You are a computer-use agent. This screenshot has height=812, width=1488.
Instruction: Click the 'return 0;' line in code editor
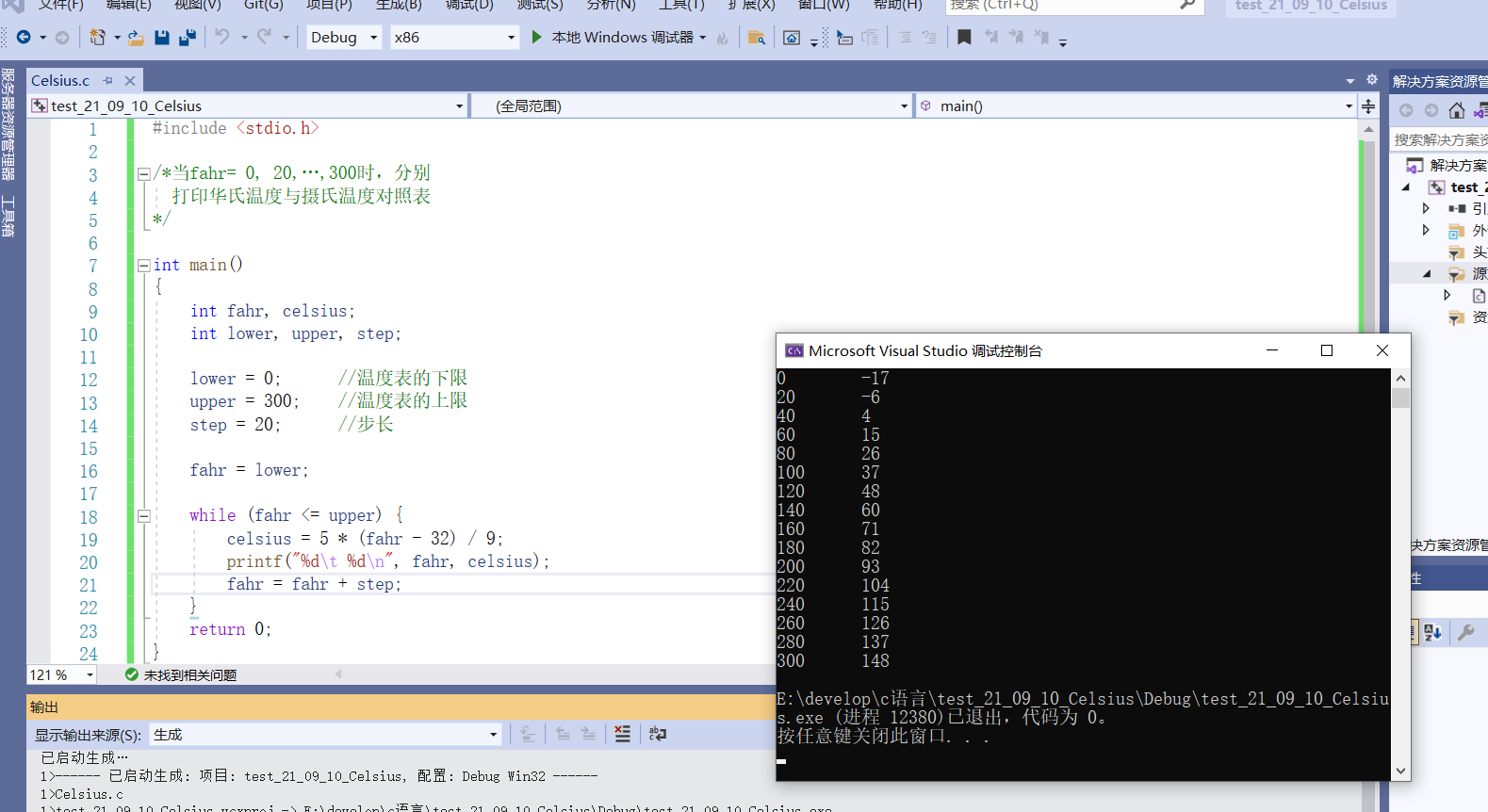tap(231, 629)
